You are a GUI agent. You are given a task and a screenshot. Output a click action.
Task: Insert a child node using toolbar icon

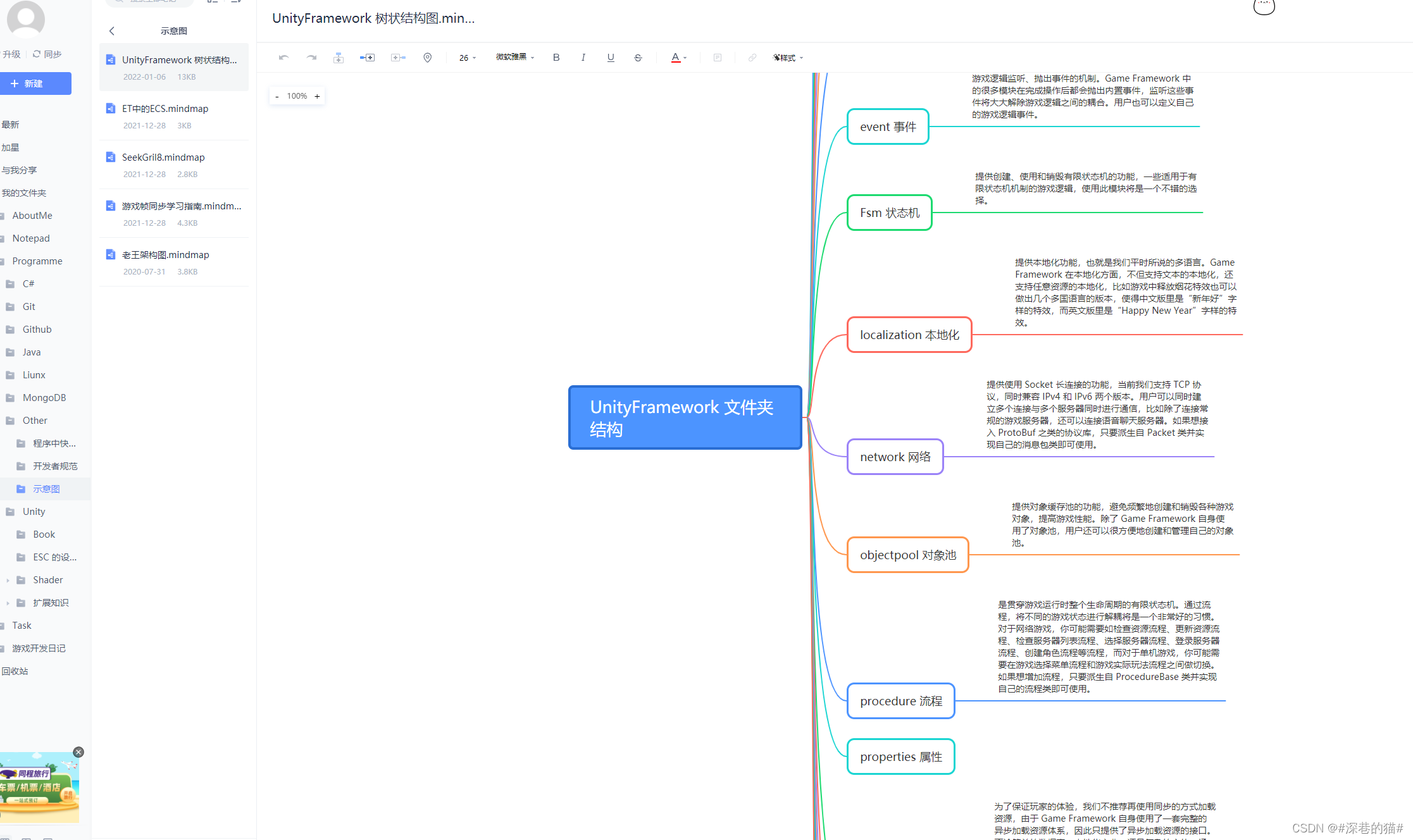tap(367, 58)
